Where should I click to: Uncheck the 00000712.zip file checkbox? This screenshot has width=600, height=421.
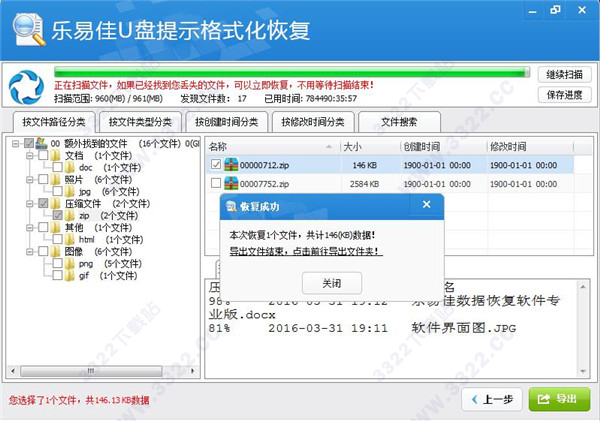216,165
